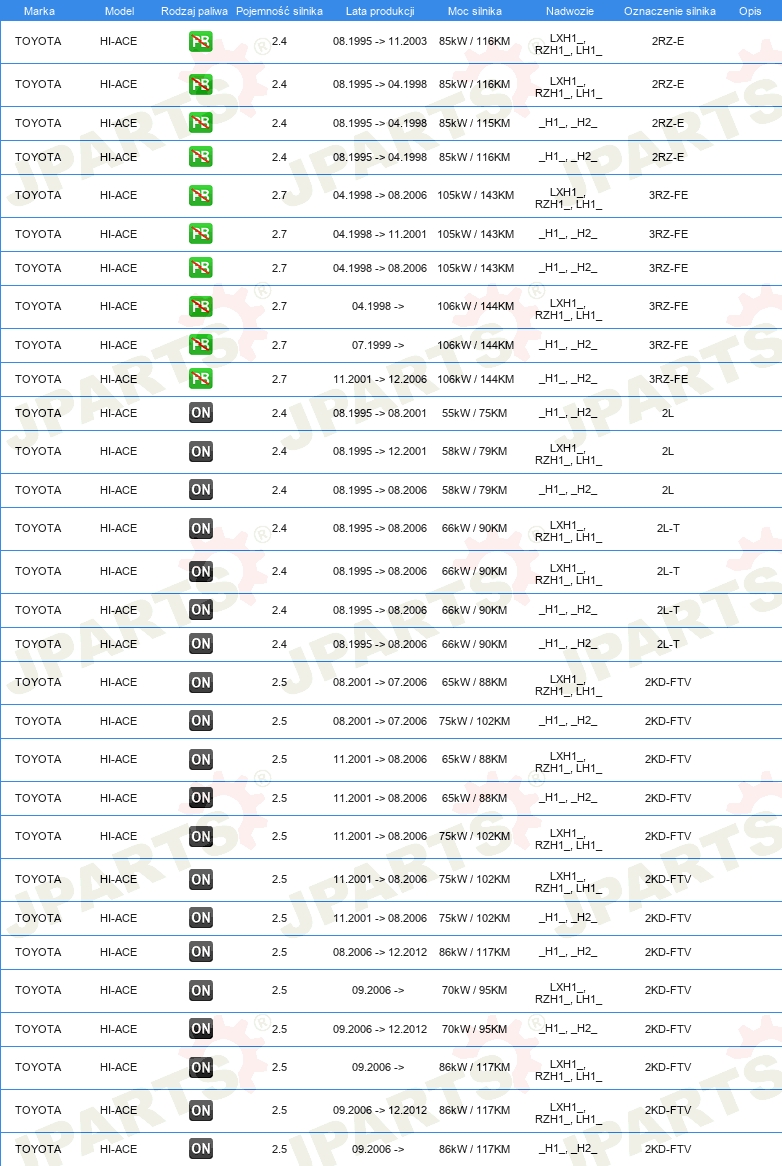
Task: Select the power cell 85kW / 115KM
Action: pyautogui.click(x=474, y=123)
